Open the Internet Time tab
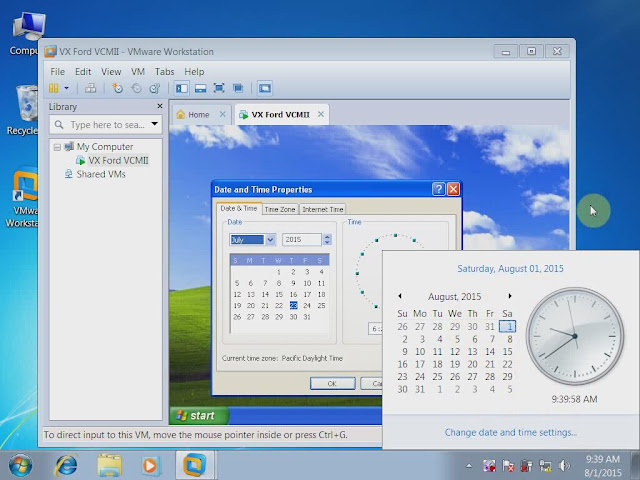The width and height of the screenshot is (640, 480). 322,209
